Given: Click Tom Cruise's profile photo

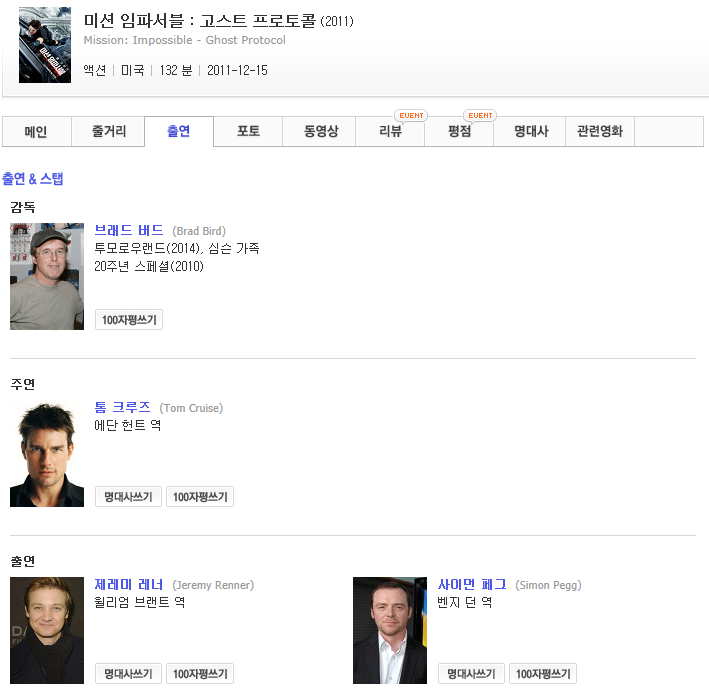Looking at the screenshot, I should pos(47,453).
